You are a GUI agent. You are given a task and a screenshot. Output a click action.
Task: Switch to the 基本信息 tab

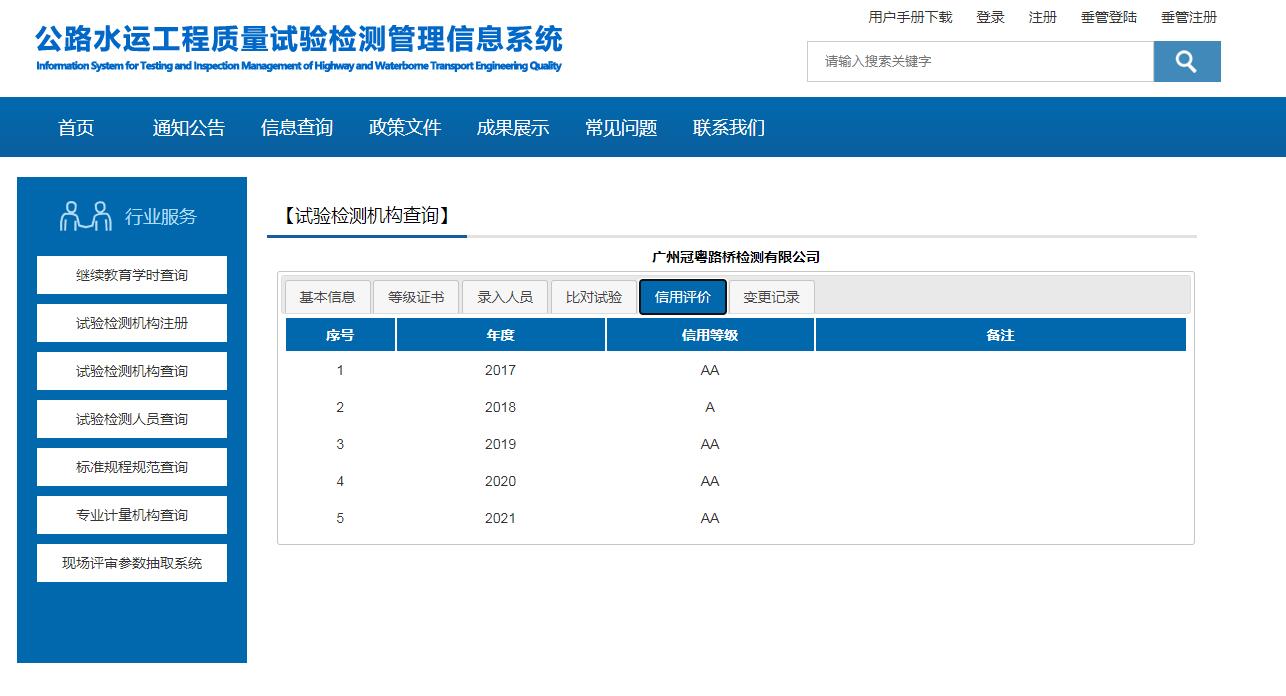tap(327, 297)
